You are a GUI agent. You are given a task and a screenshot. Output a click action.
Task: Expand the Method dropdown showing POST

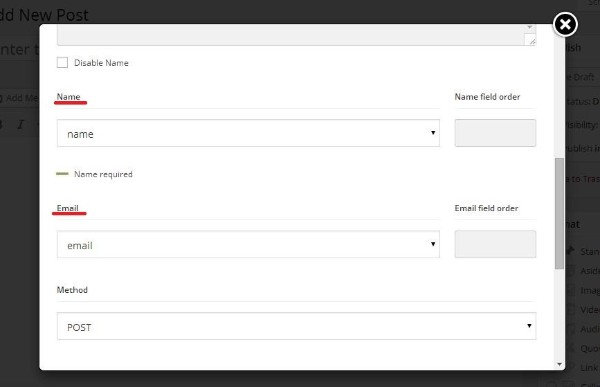click(x=297, y=326)
